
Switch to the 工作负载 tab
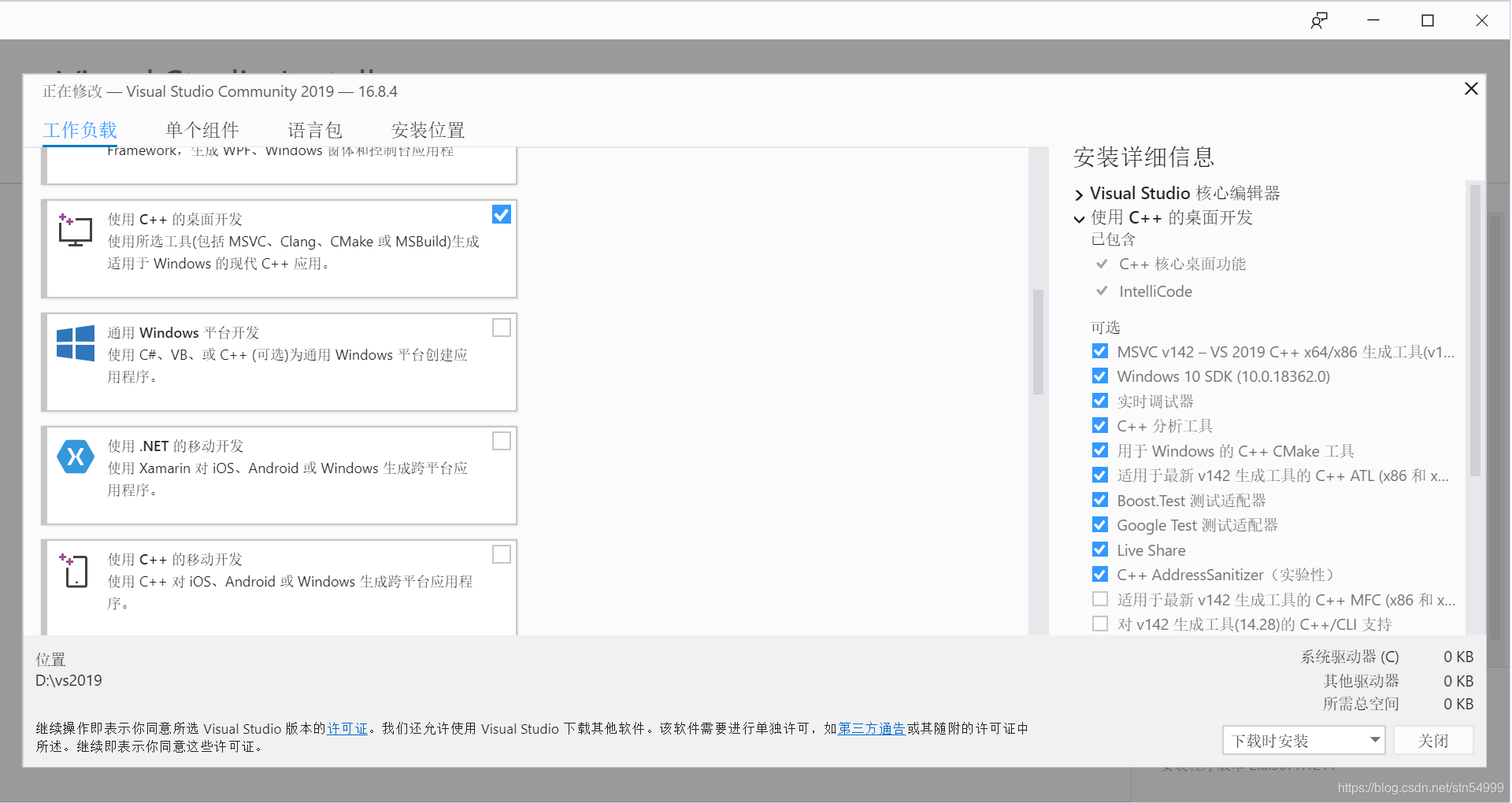click(x=80, y=130)
